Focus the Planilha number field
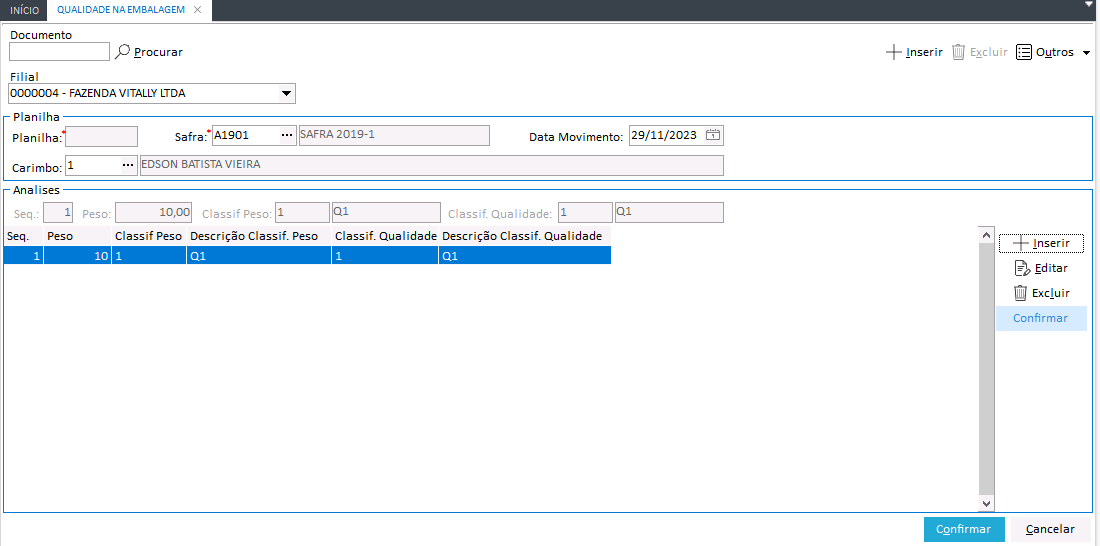The width and height of the screenshot is (1100, 546). [102, 135]
